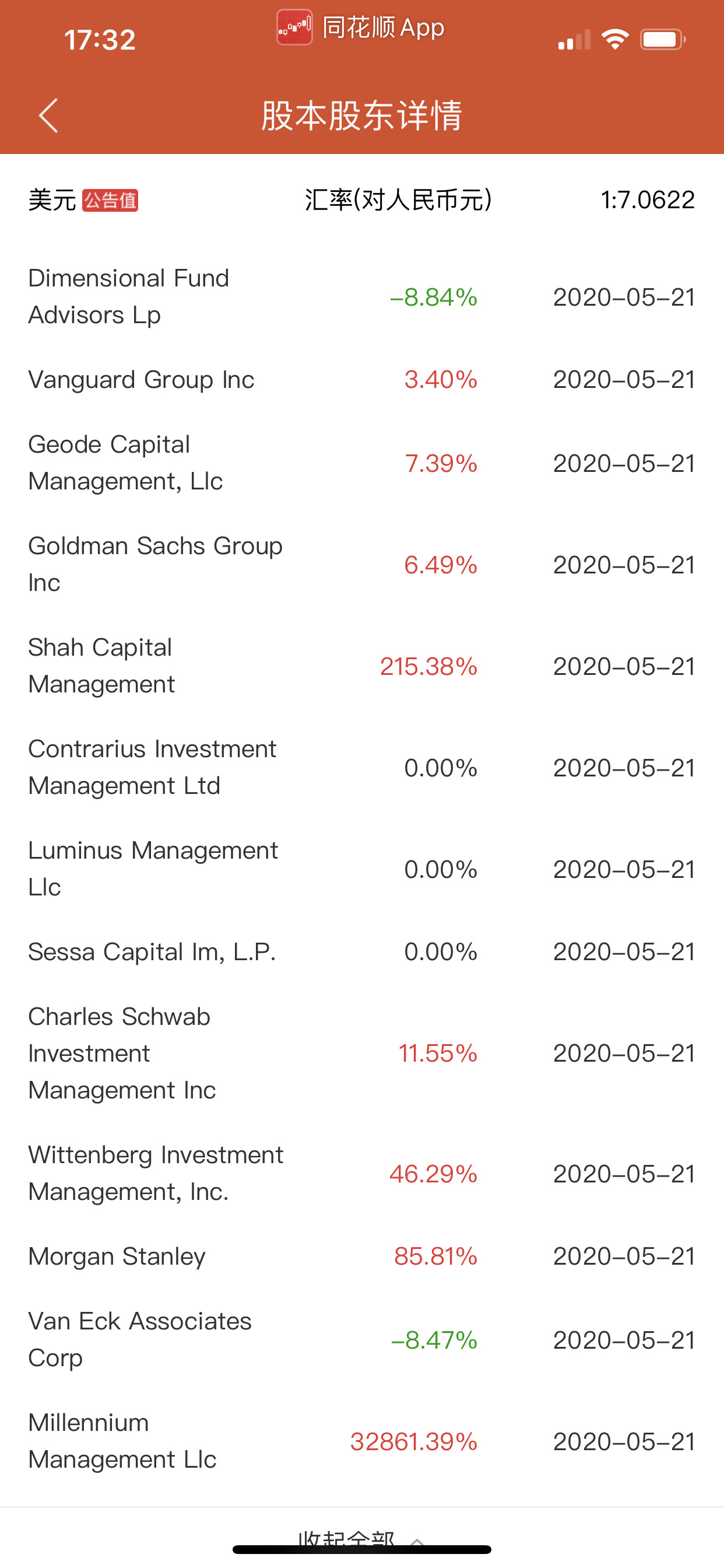
Task: Tap Shah Capital Management's 215.38% change
Action: click(x=428, y=667)
